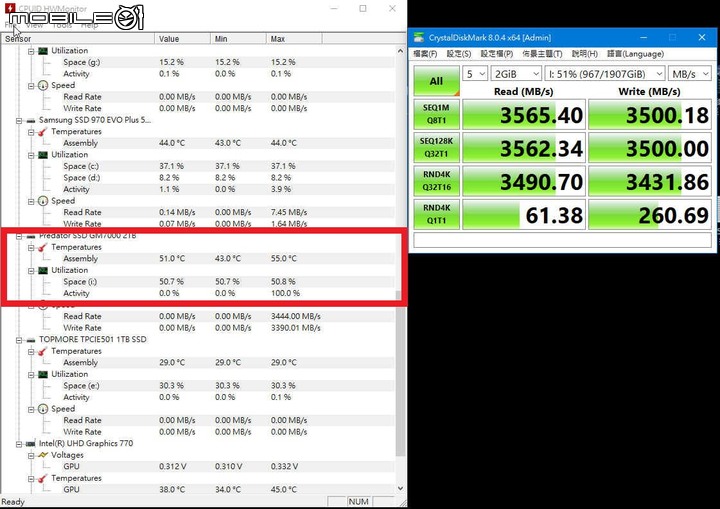
Task: Select the 3390.01 MB/s max write rate value
Action: [x=296, y=328]
